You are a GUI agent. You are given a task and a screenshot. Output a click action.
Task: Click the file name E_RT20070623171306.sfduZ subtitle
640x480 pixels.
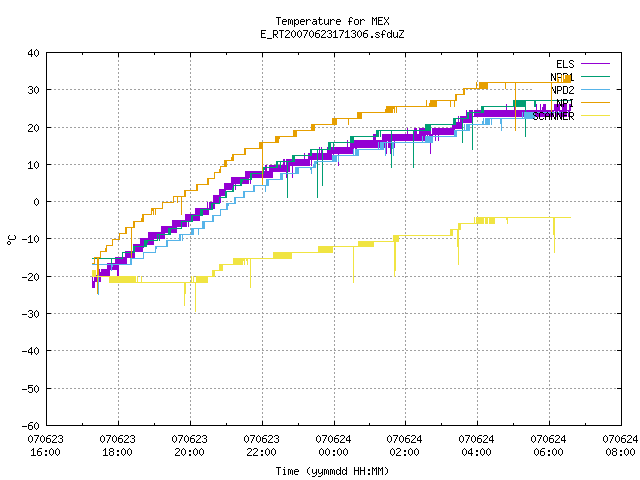tap(332, 34)
